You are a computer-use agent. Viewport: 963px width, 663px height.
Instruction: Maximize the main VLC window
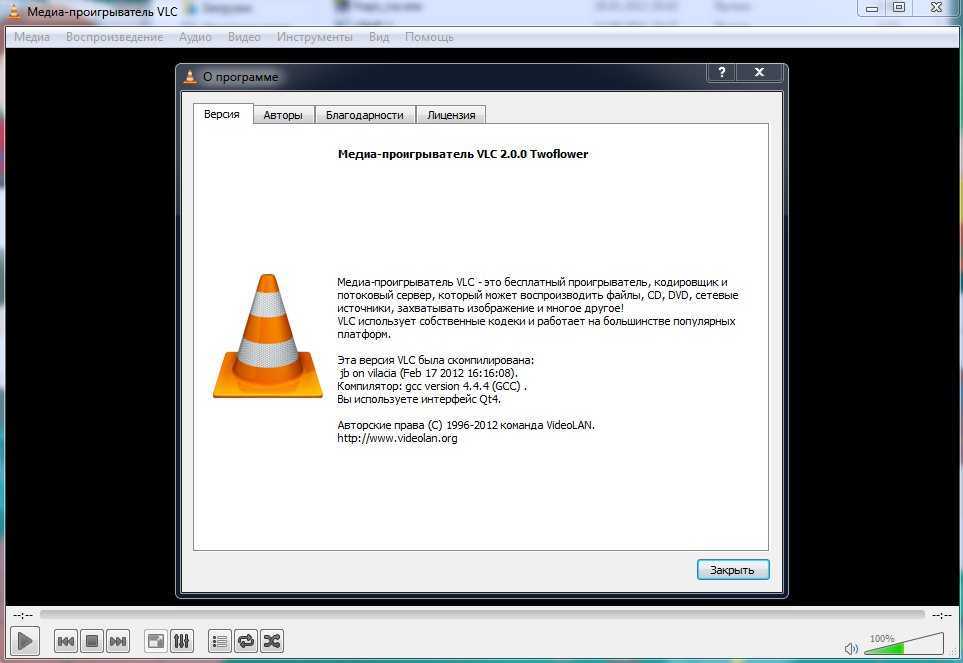[899, 8]
